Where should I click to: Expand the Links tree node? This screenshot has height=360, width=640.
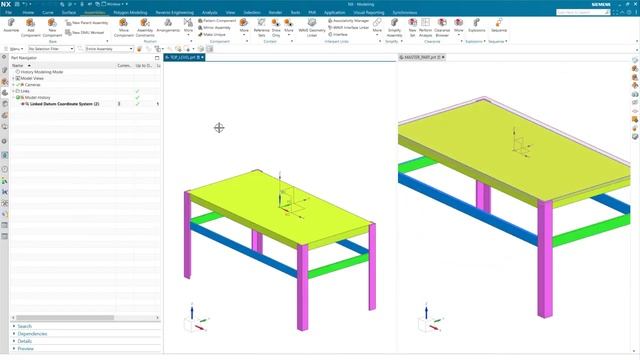(13, 91)
